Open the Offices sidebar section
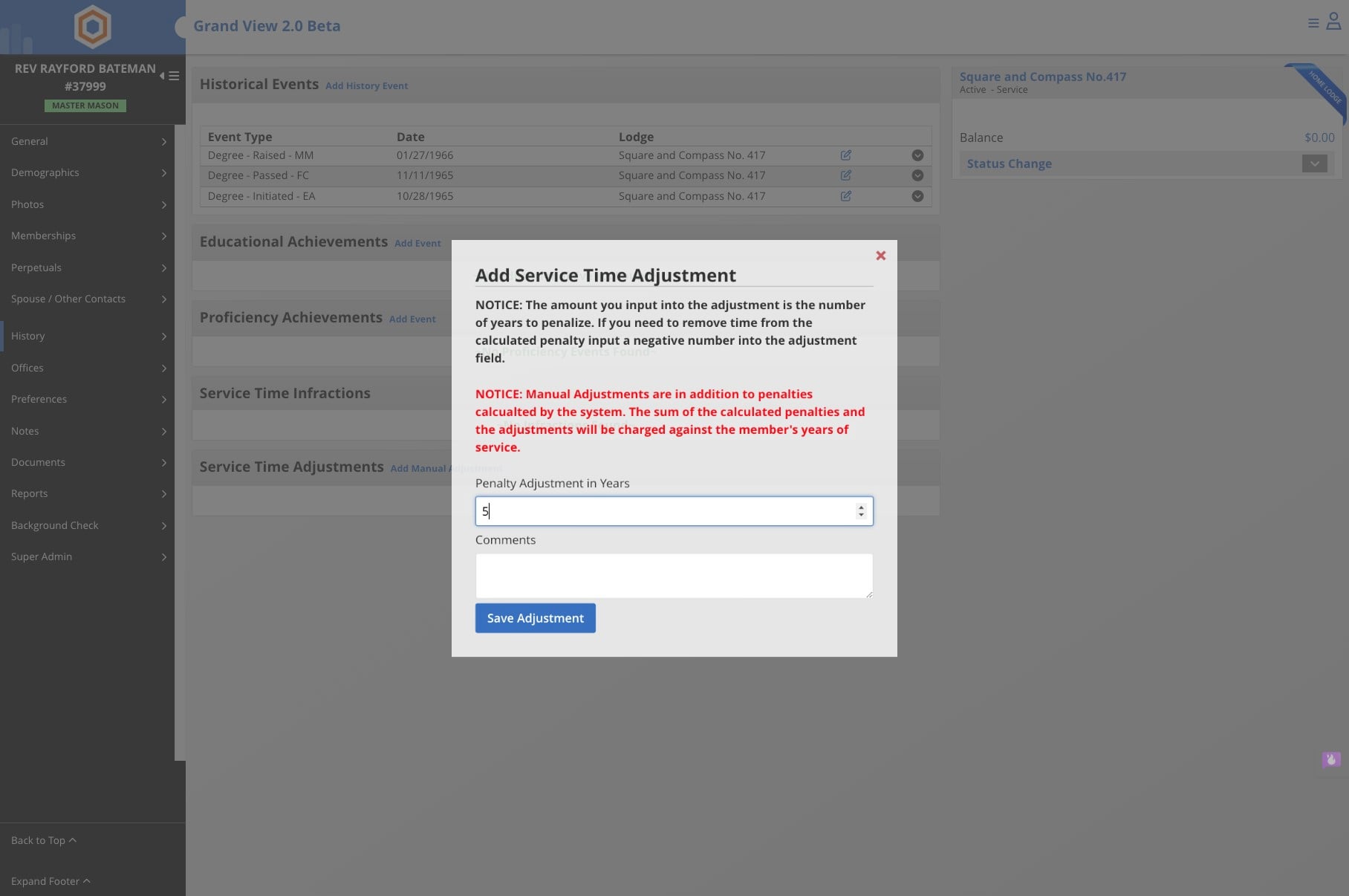Viewport: 1349px width, 896px height. coord(87,368)
